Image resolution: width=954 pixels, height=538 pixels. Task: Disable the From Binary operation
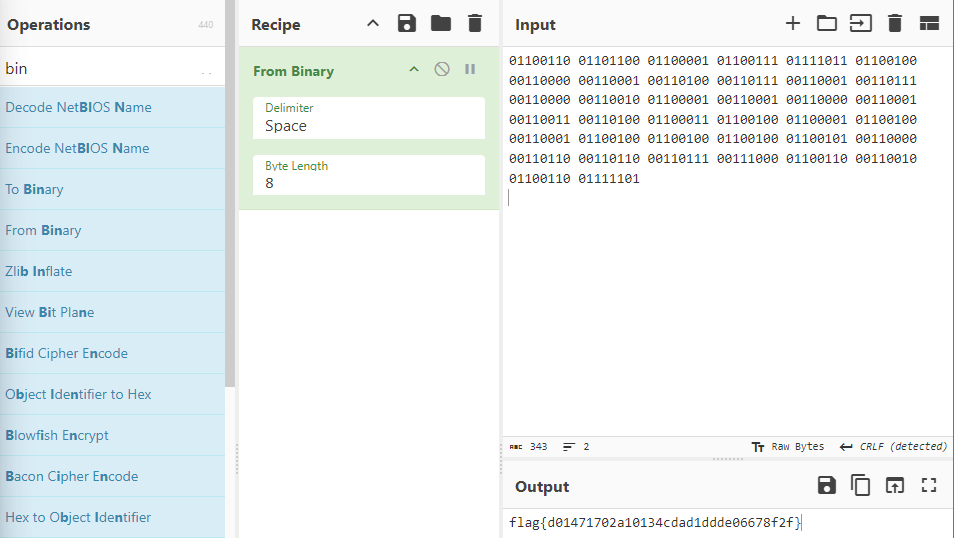tap(442, 69)
